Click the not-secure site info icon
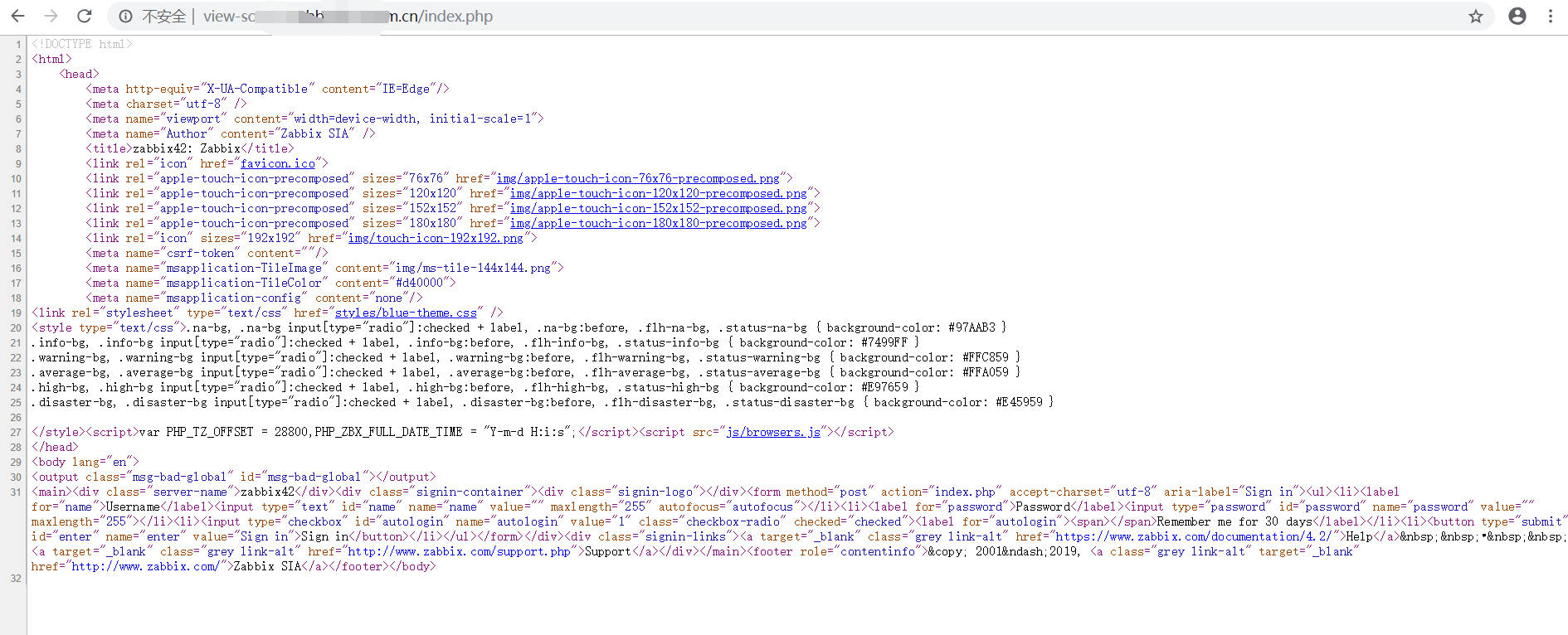Image resolution: width=1568 pixels, height=635 pixels. 125,17
